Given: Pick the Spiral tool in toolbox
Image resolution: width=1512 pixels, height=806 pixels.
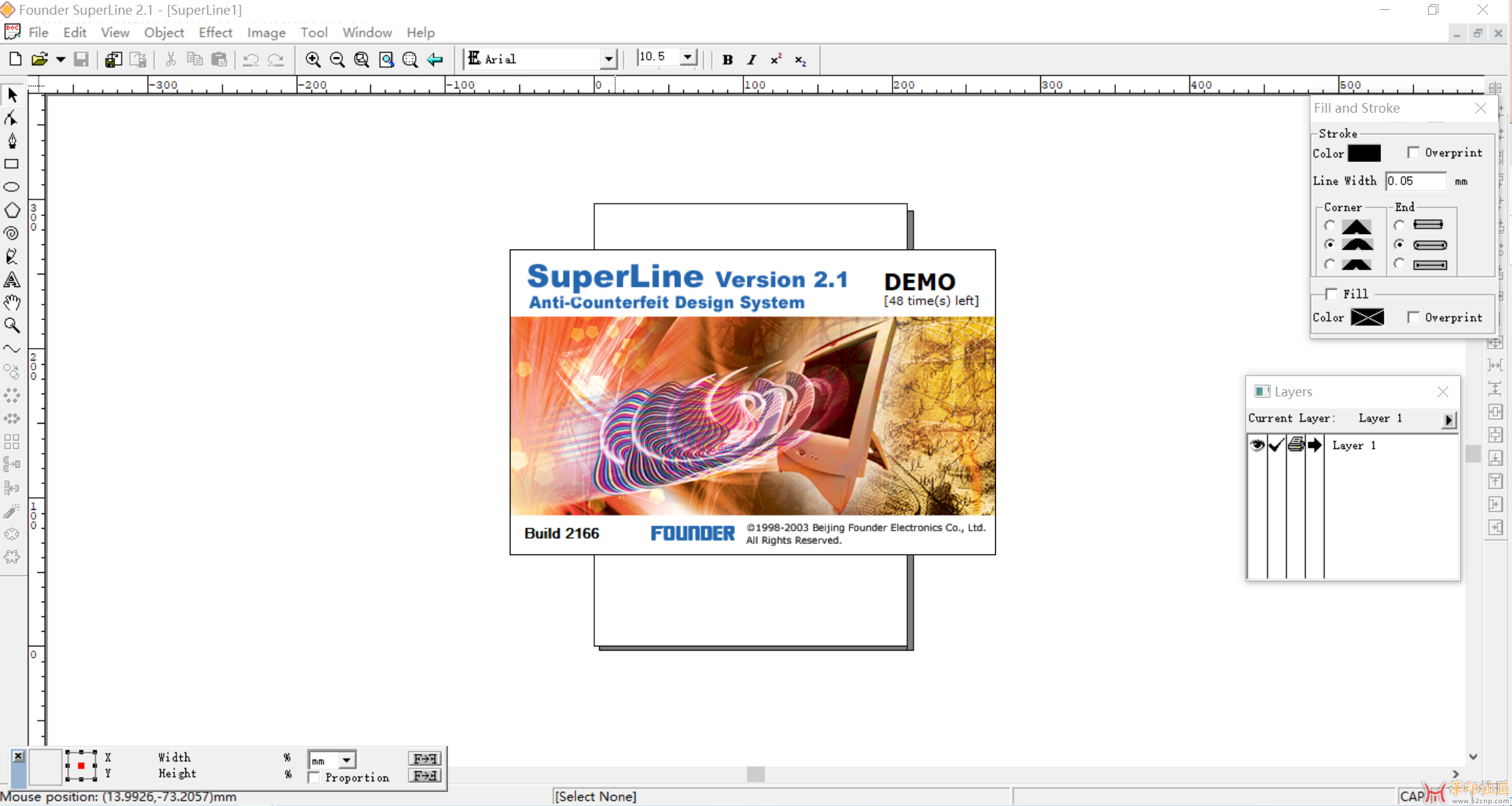Looking at the screenshot, I should point(12,233).
